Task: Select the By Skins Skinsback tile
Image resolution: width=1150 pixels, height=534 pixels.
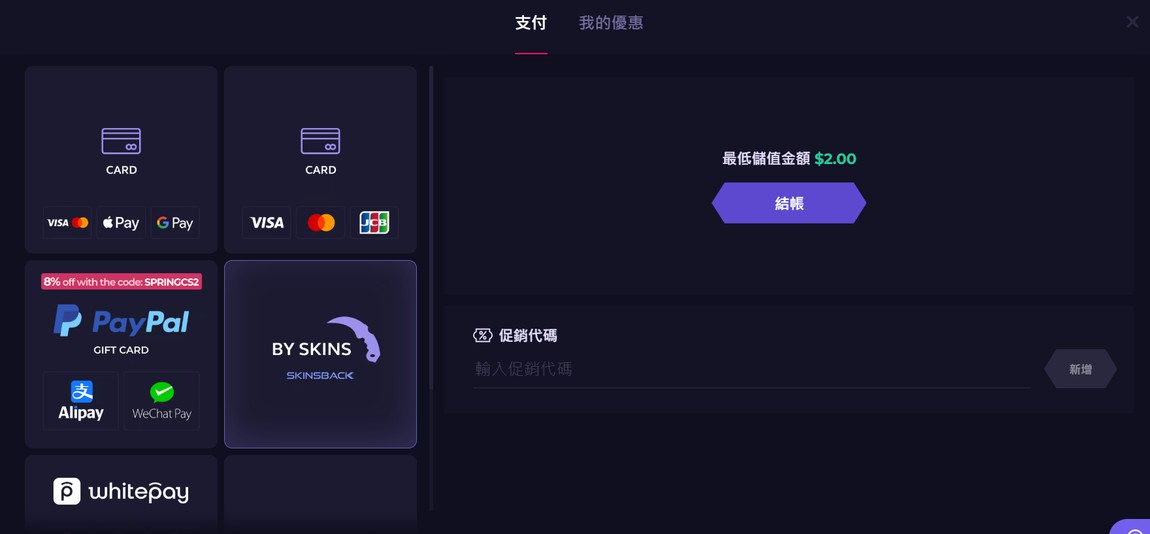Action: [x=321, y=354]
